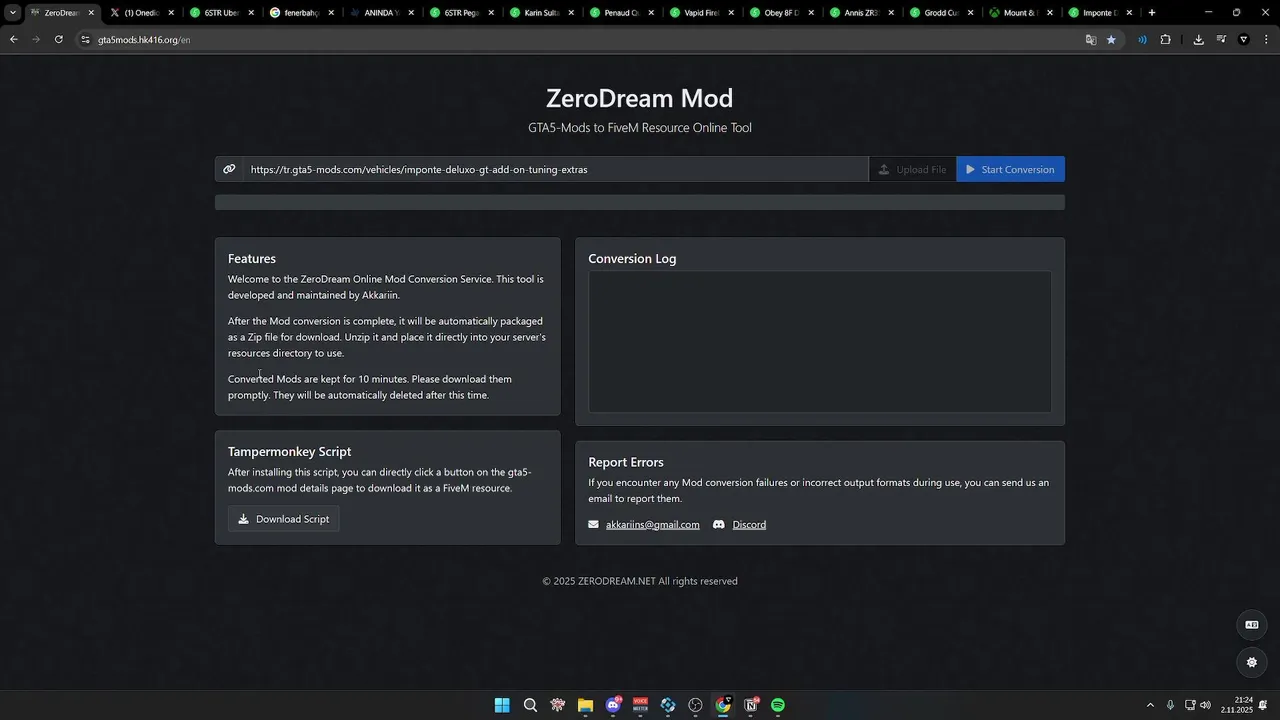
Task: Click inside the Conversion Log box
Action: [819, 341]
